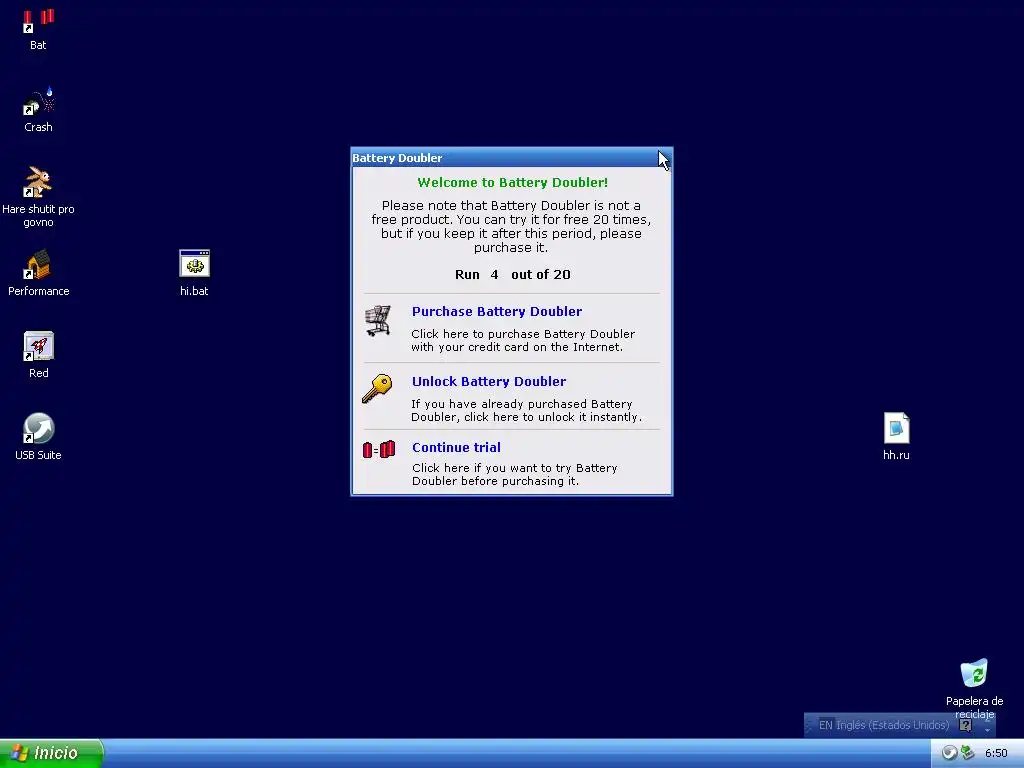Click the red batteries trial icon
This screenshot has height=768, width=1024.
click(x=379, y=449)
